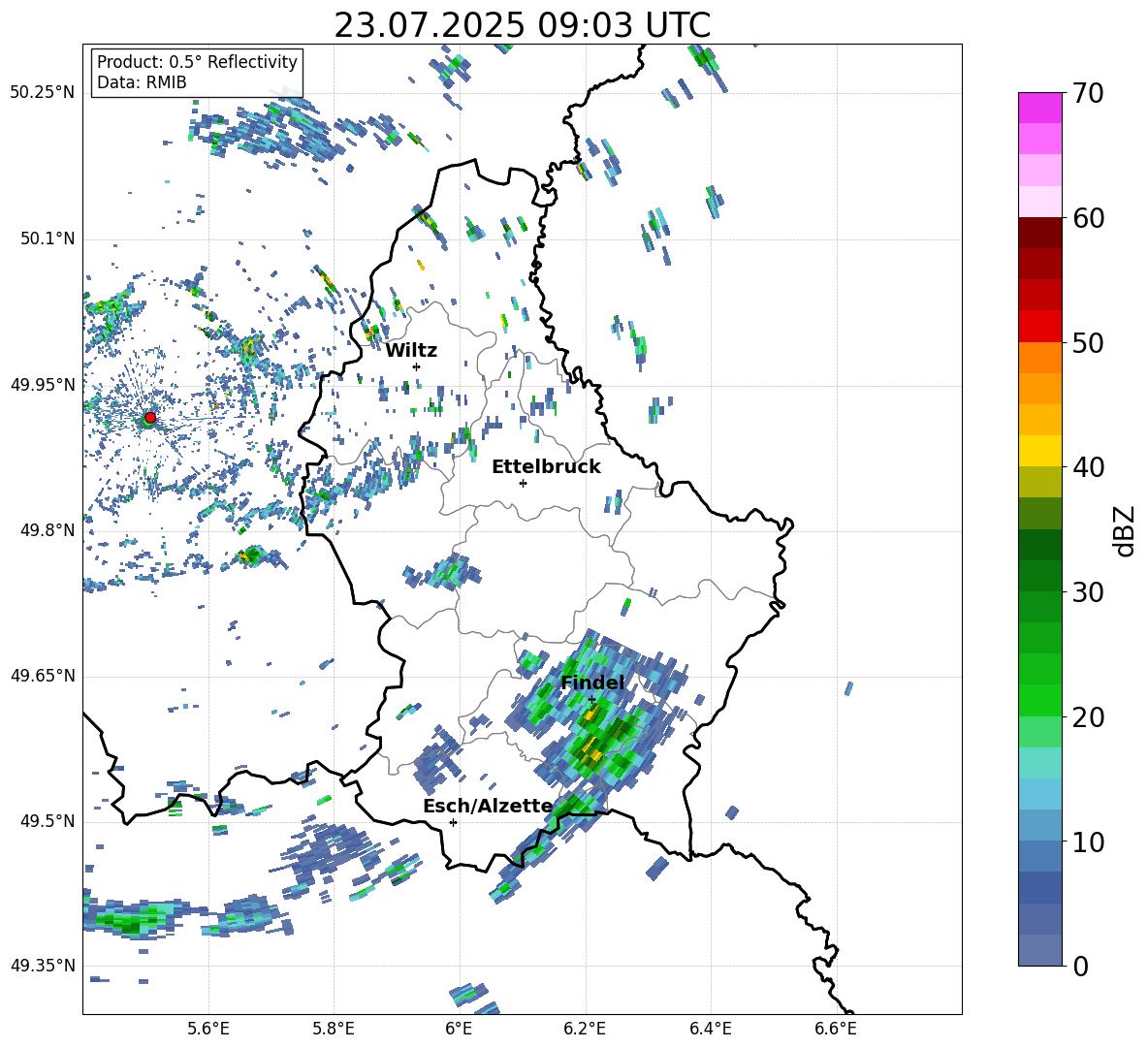1148x1048 pixels.
Task: Click the Findel city label
Action: (592, 683)
